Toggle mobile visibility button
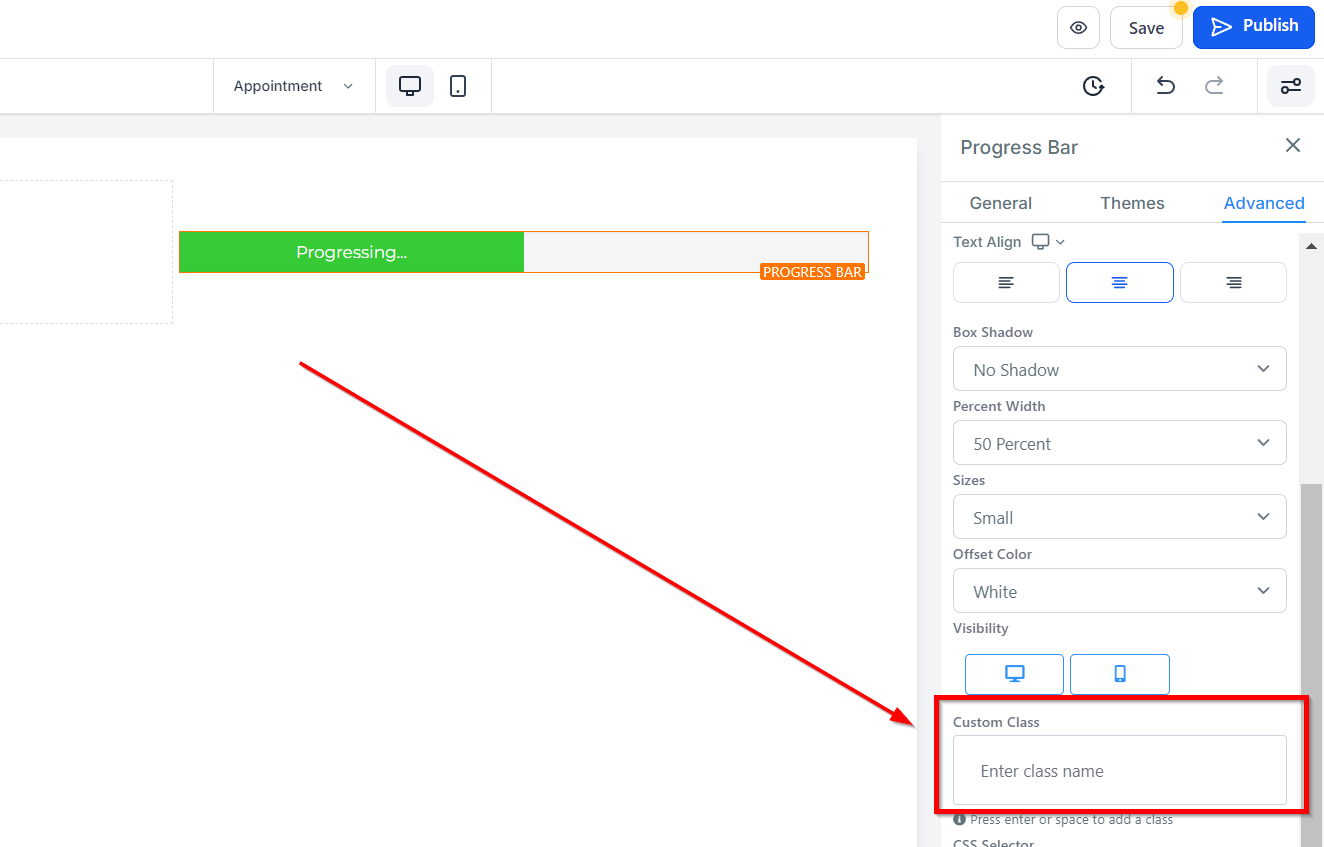Image resolution: width=1324 pixels, height=847 pixels. (x=1119, y=674)
